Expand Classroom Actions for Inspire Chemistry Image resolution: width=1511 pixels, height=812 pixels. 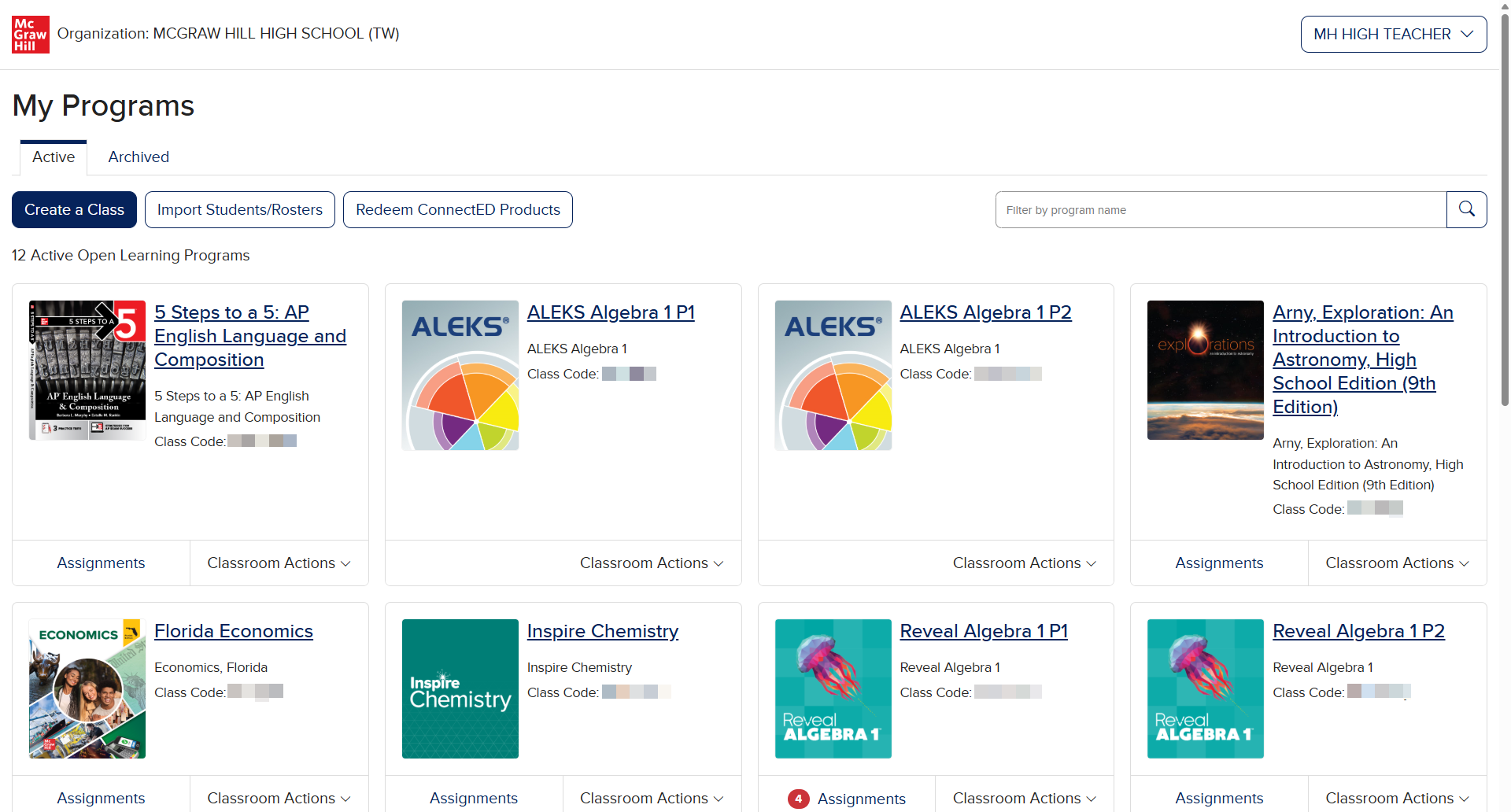[652, 798]
